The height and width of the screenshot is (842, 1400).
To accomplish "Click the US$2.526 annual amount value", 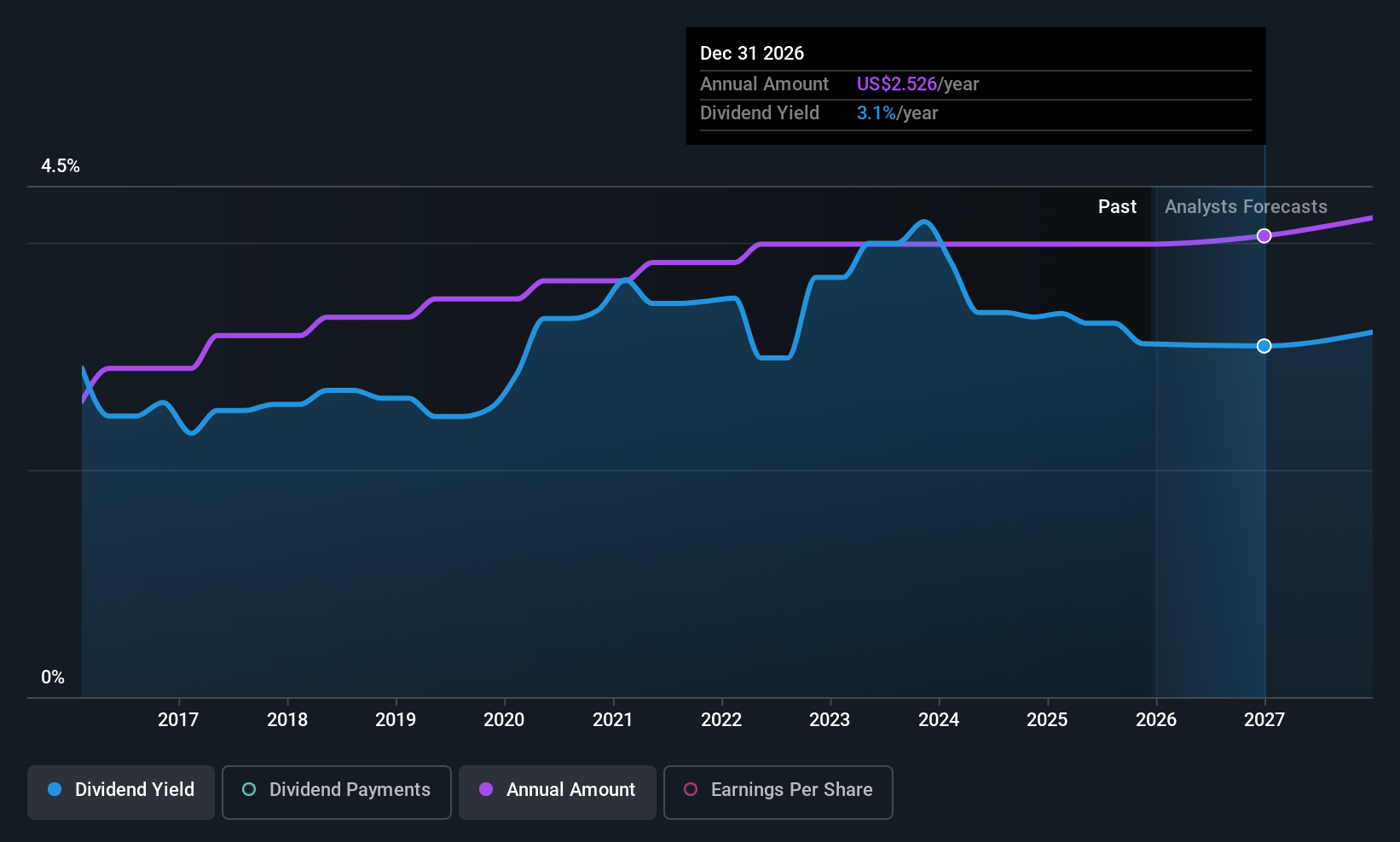I will point(897,84).
